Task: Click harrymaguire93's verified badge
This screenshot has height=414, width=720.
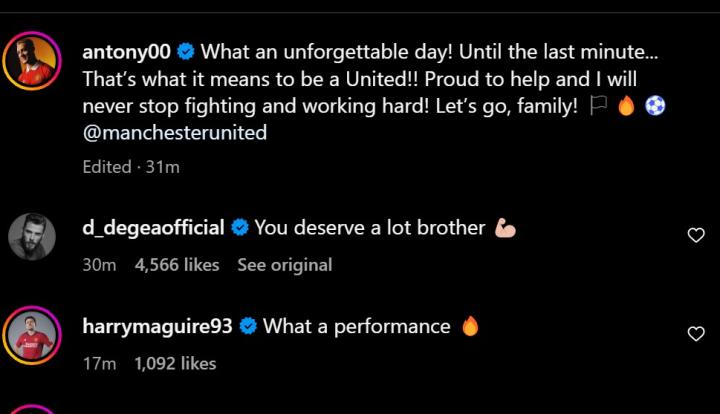Action: pos(248,327)
